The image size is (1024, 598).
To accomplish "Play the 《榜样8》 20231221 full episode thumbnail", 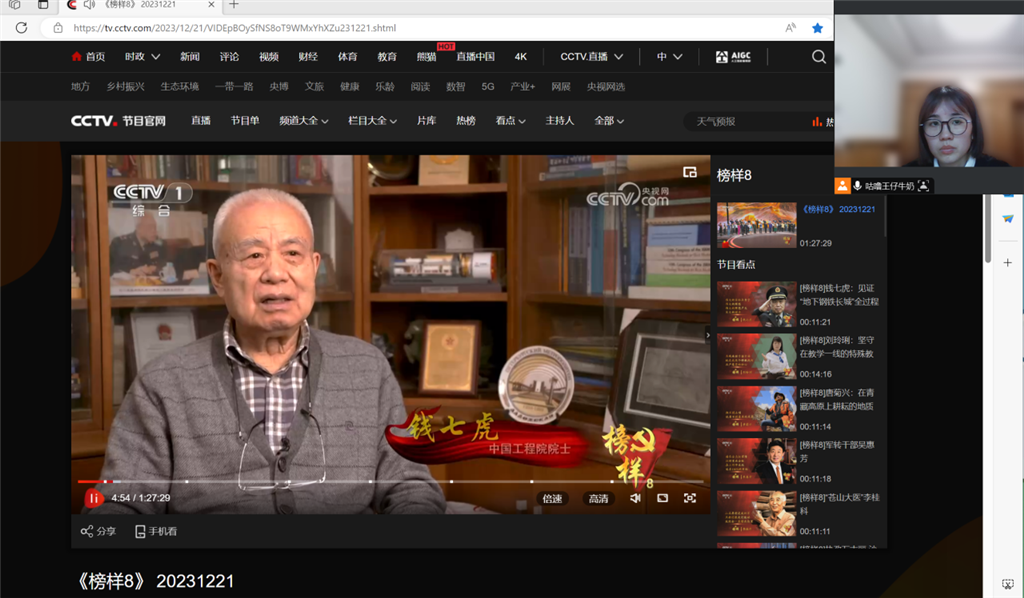I will click(756, 225).
